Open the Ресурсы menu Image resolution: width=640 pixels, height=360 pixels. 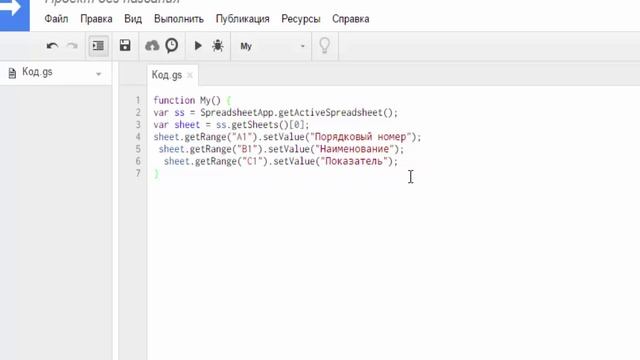tap(301, 19)
